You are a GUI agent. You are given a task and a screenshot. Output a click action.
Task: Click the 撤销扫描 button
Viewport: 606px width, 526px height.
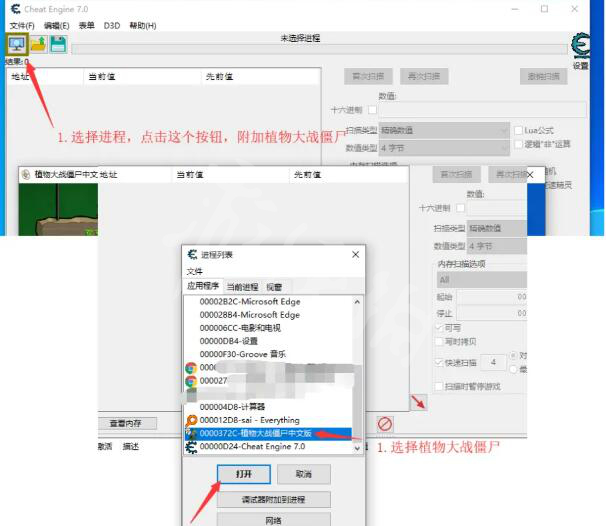[x=543, y=77]
